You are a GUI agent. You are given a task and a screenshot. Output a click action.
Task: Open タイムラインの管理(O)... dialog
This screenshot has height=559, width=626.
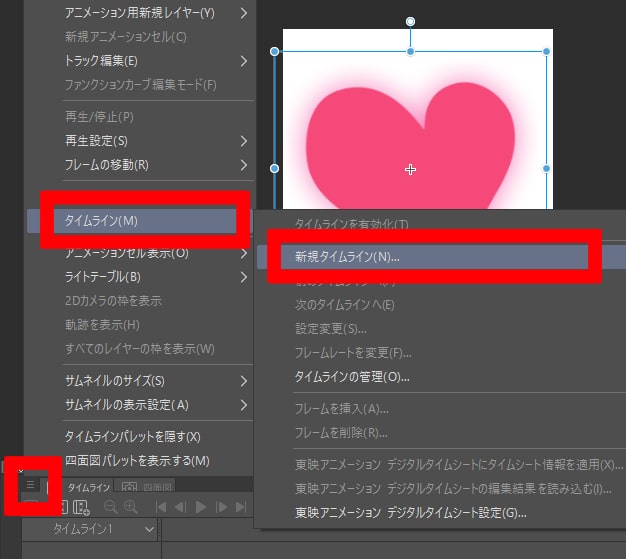pyautogui.click(x=352, y=377)
